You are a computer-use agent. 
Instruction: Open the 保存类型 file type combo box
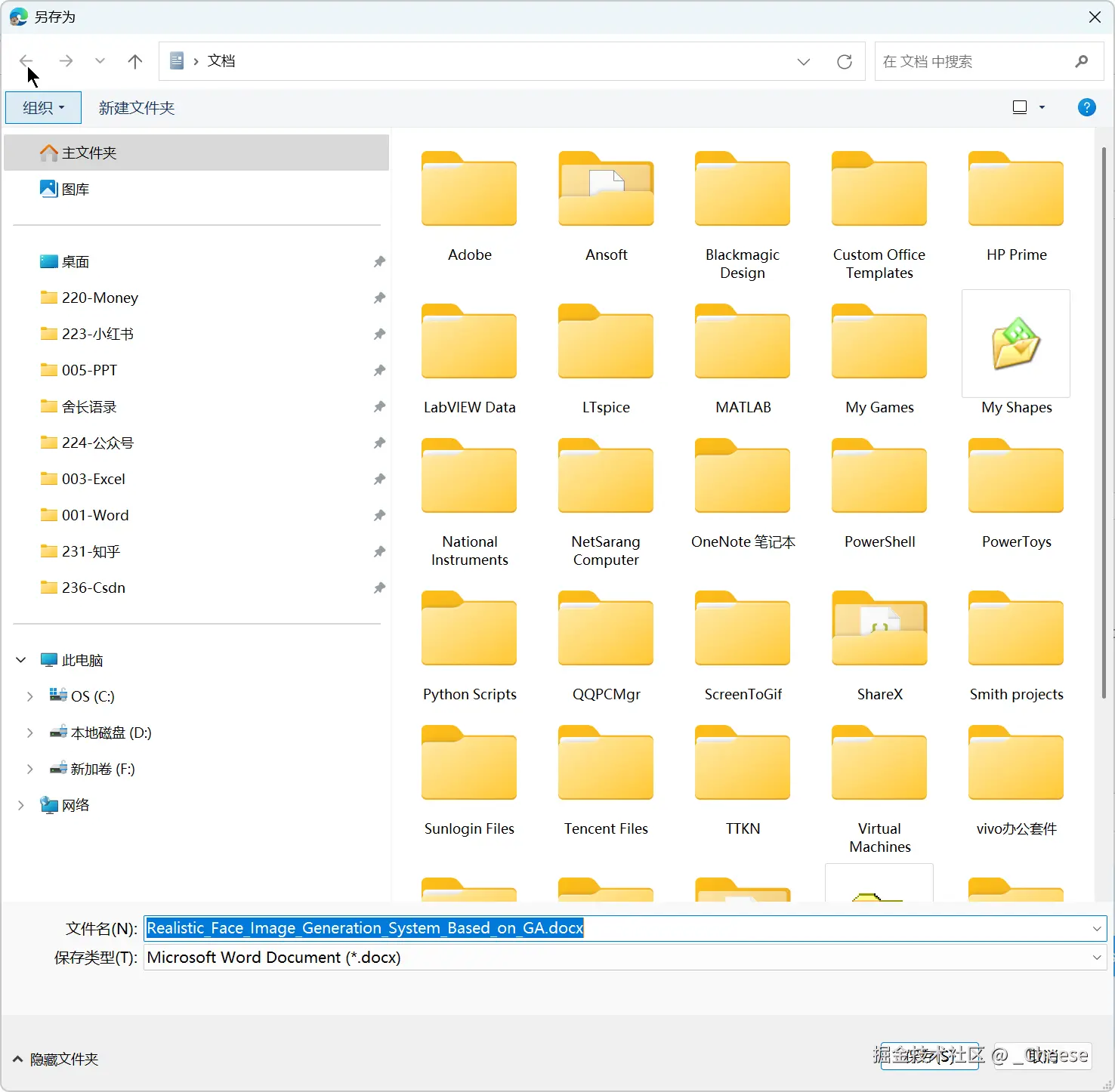point(625,958)
